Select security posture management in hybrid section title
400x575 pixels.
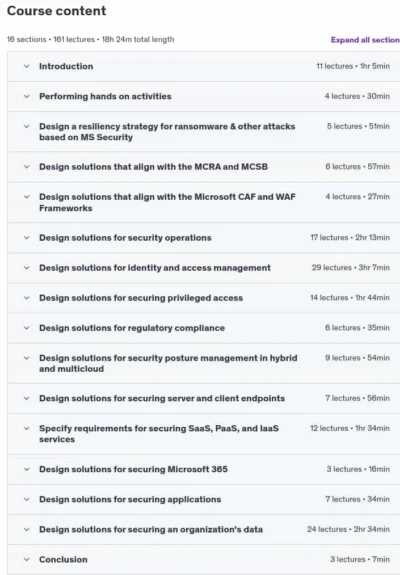tap(168, 363)
